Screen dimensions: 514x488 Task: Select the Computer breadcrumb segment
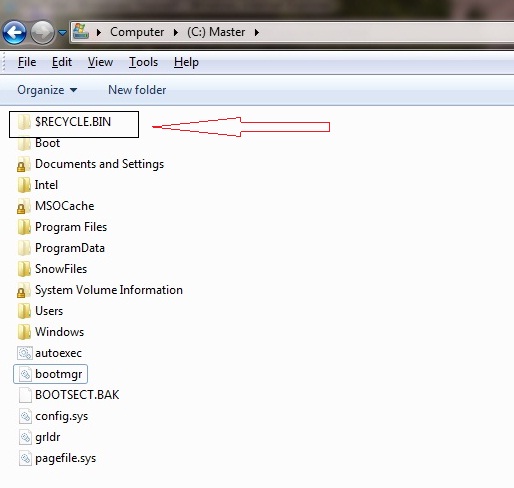click(x=137, y=32)
